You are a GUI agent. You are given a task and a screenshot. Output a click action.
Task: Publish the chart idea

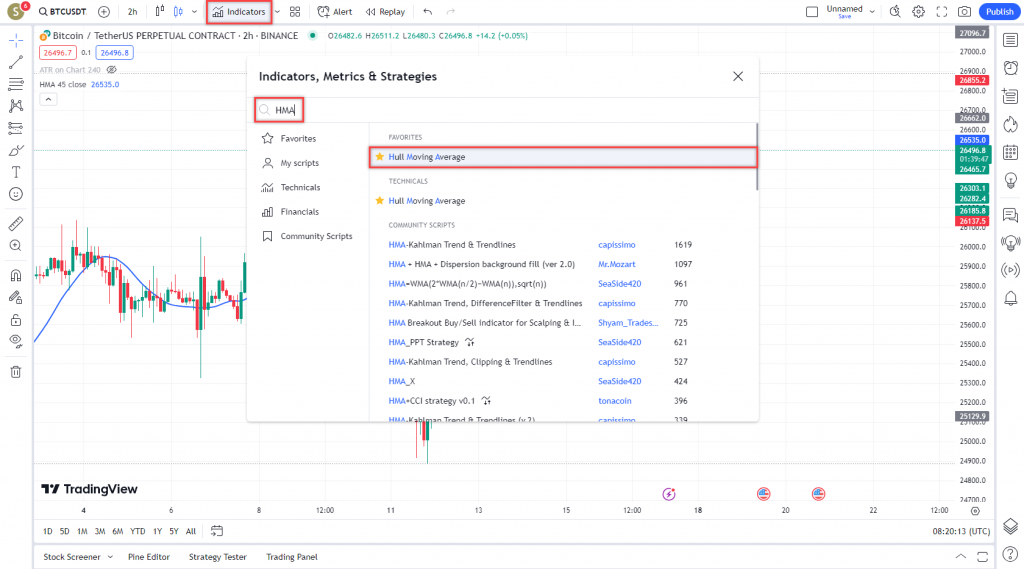click(999, 12)
